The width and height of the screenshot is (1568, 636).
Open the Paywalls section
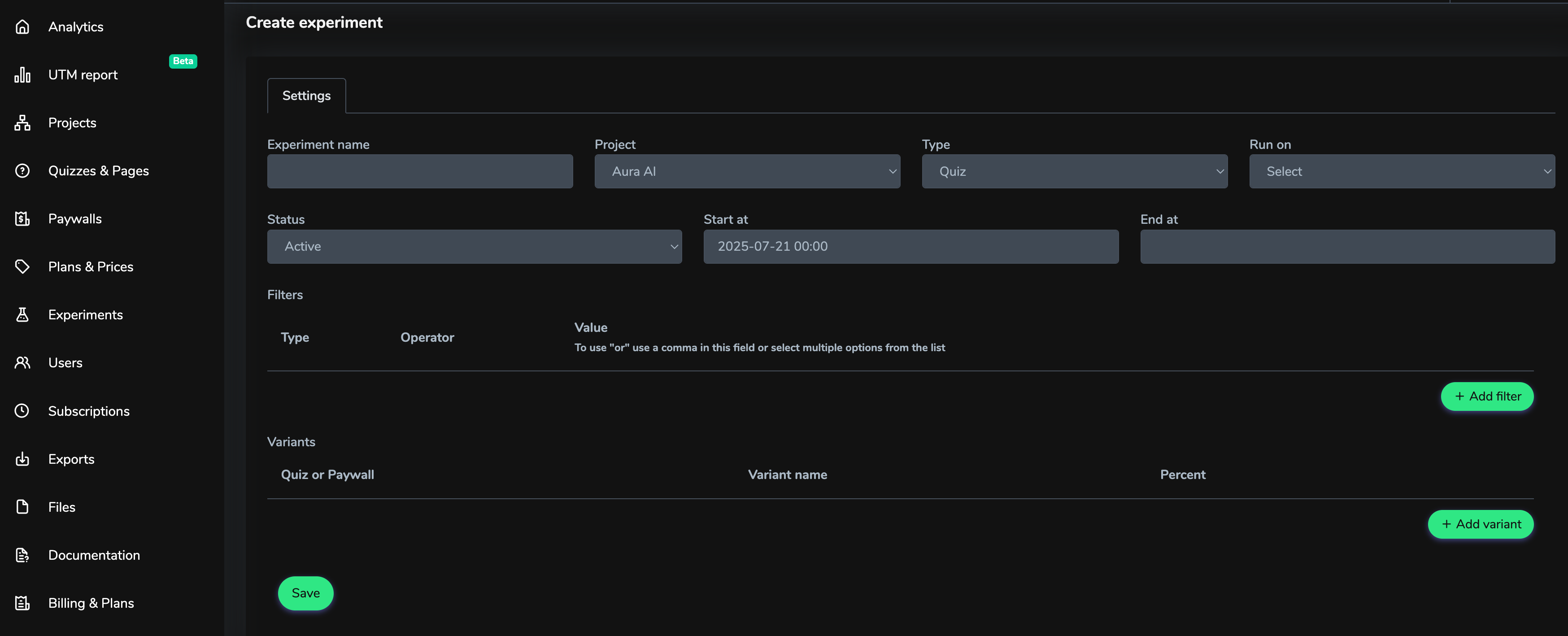coord(75,219)
